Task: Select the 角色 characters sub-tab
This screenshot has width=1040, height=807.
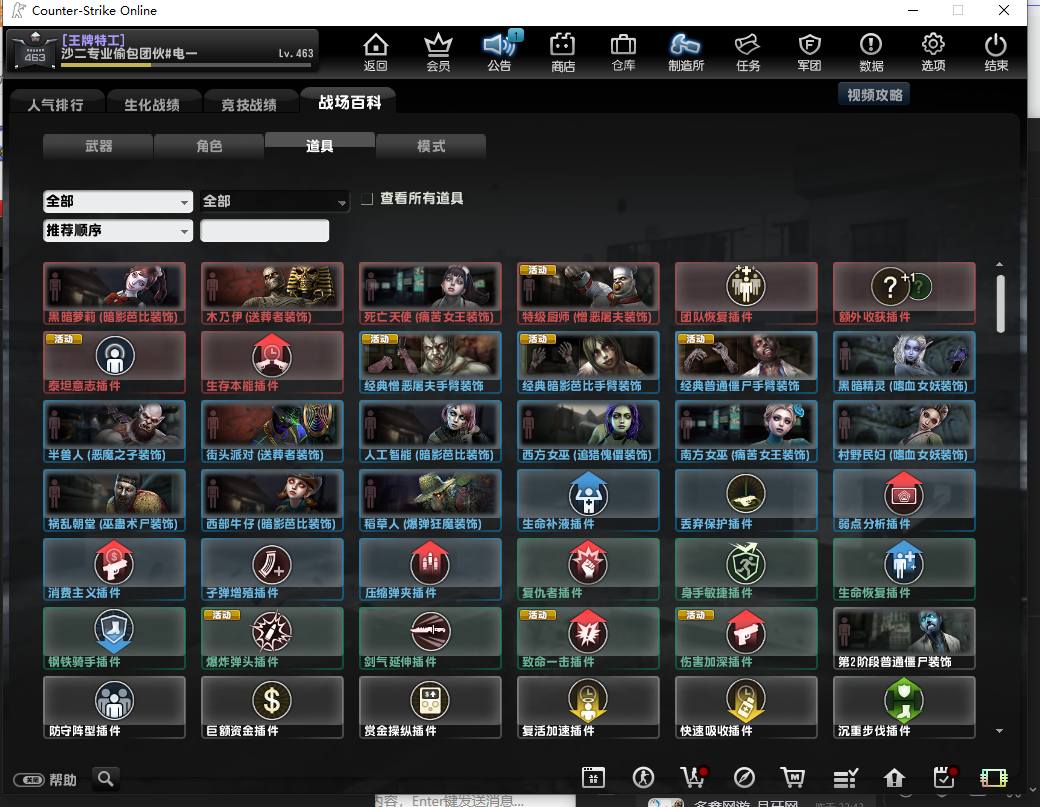Action: click(x=210, y=146)
